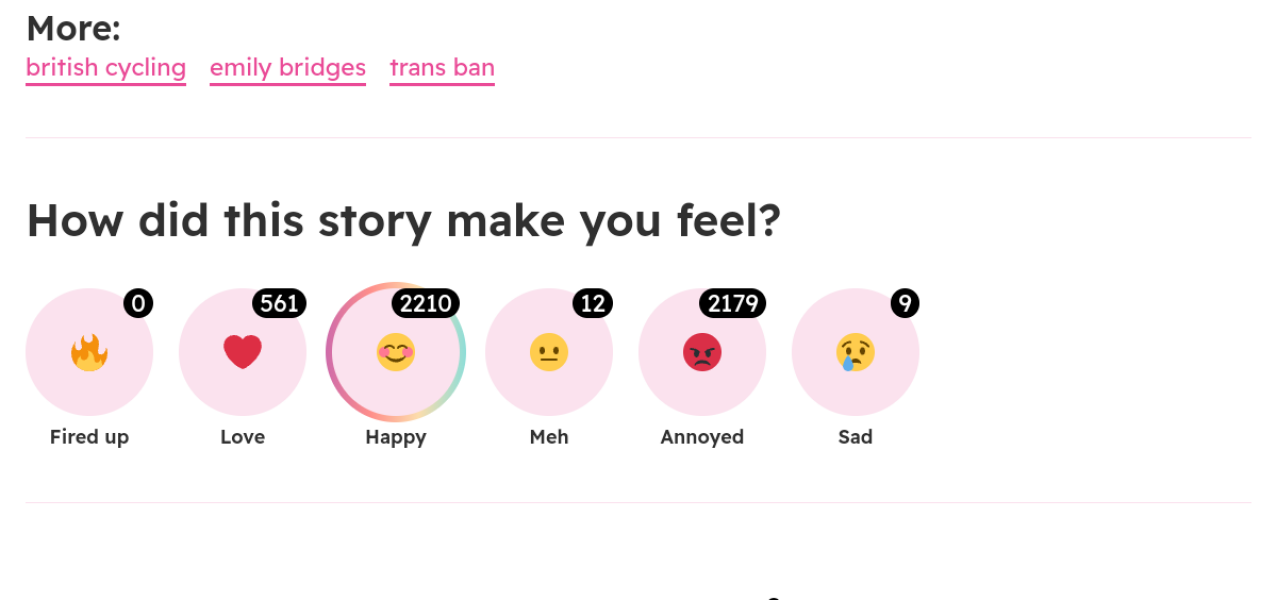This screenshot has height=600, width=1277.
Task: Choose the neutral Meh emoji face
Action: (x=548, y=352)
